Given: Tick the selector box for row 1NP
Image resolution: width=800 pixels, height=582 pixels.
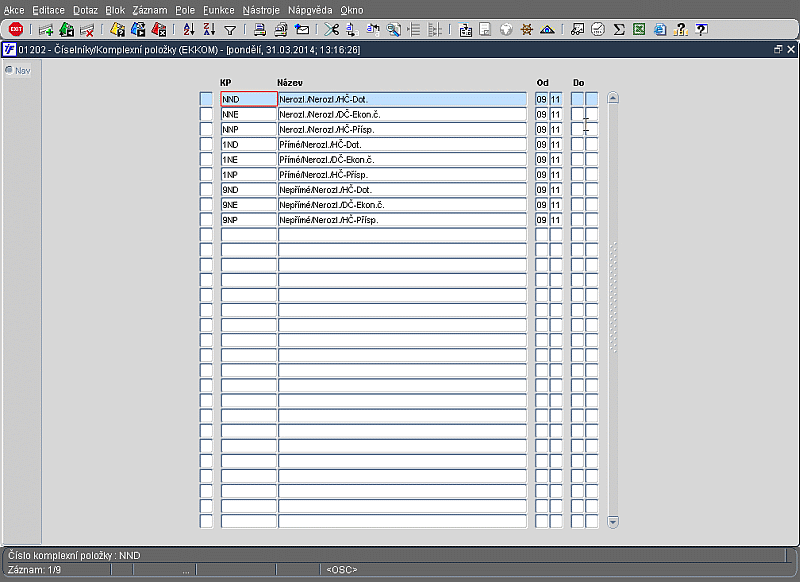Looking at the screenshot, I should tap(206, 174).
